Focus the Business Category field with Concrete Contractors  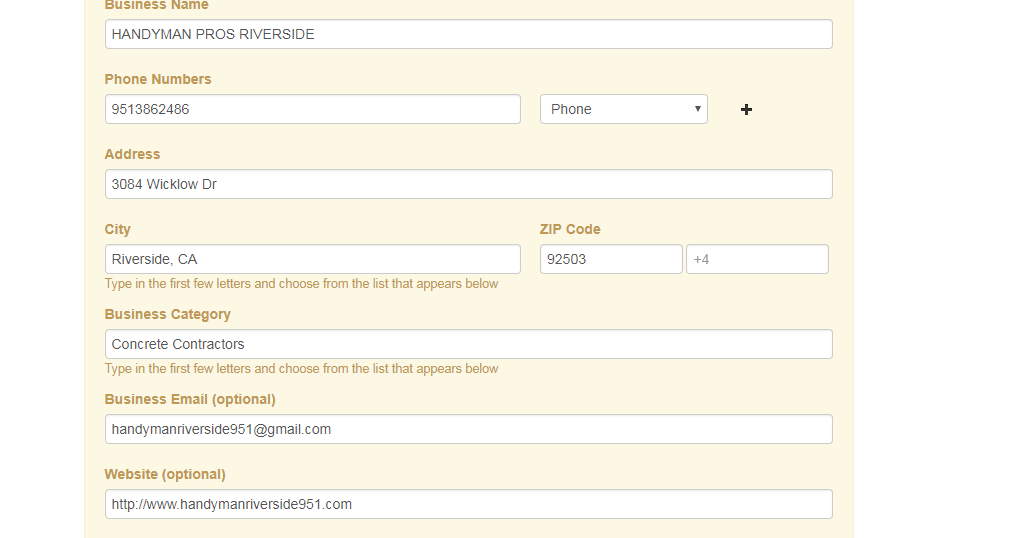pyautogui.click(x=468, y=344)
